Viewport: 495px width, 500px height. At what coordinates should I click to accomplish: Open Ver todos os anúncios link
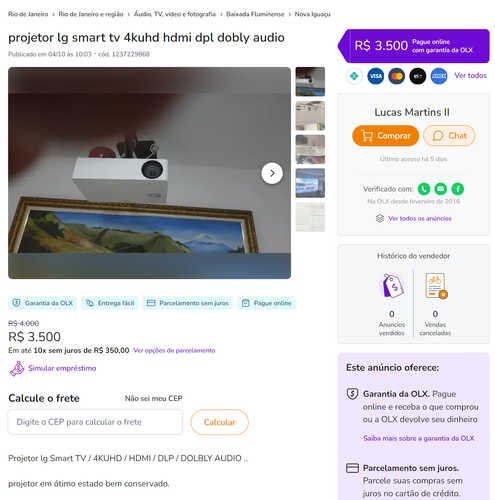420,218
